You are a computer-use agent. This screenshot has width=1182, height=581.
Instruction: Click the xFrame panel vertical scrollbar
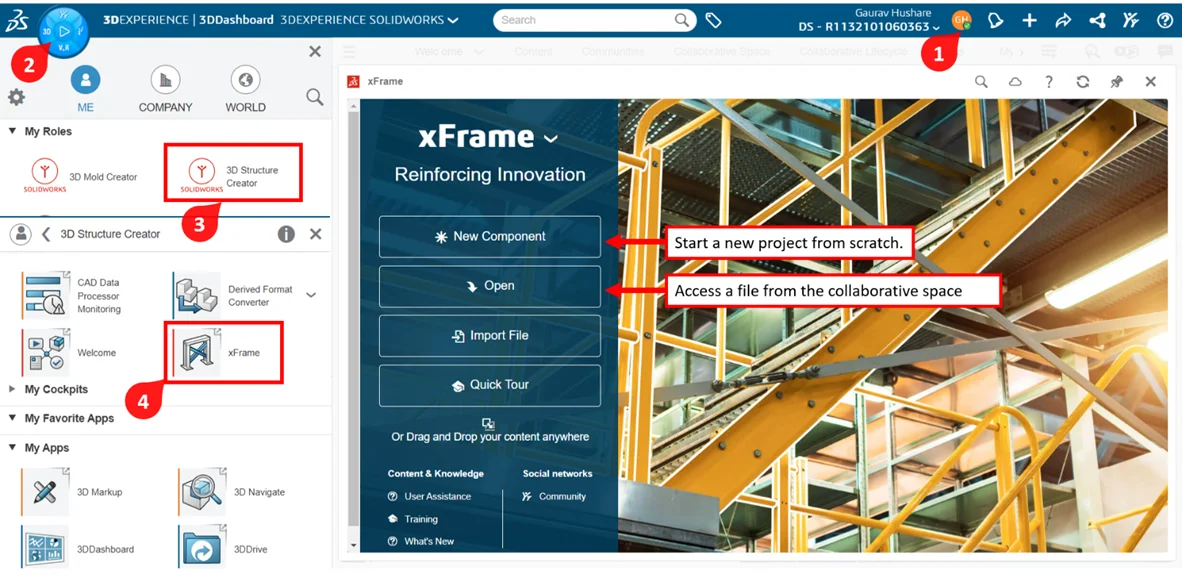[x=353, y=324]
